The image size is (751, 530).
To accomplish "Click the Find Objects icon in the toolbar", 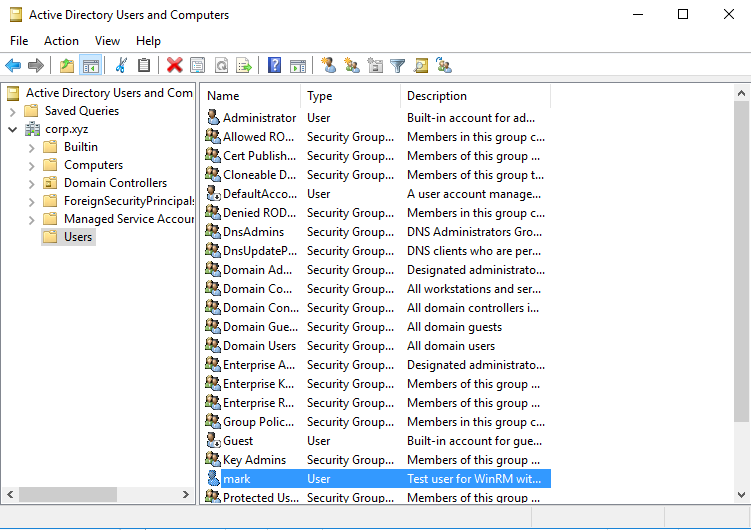I will click(421, 66).
